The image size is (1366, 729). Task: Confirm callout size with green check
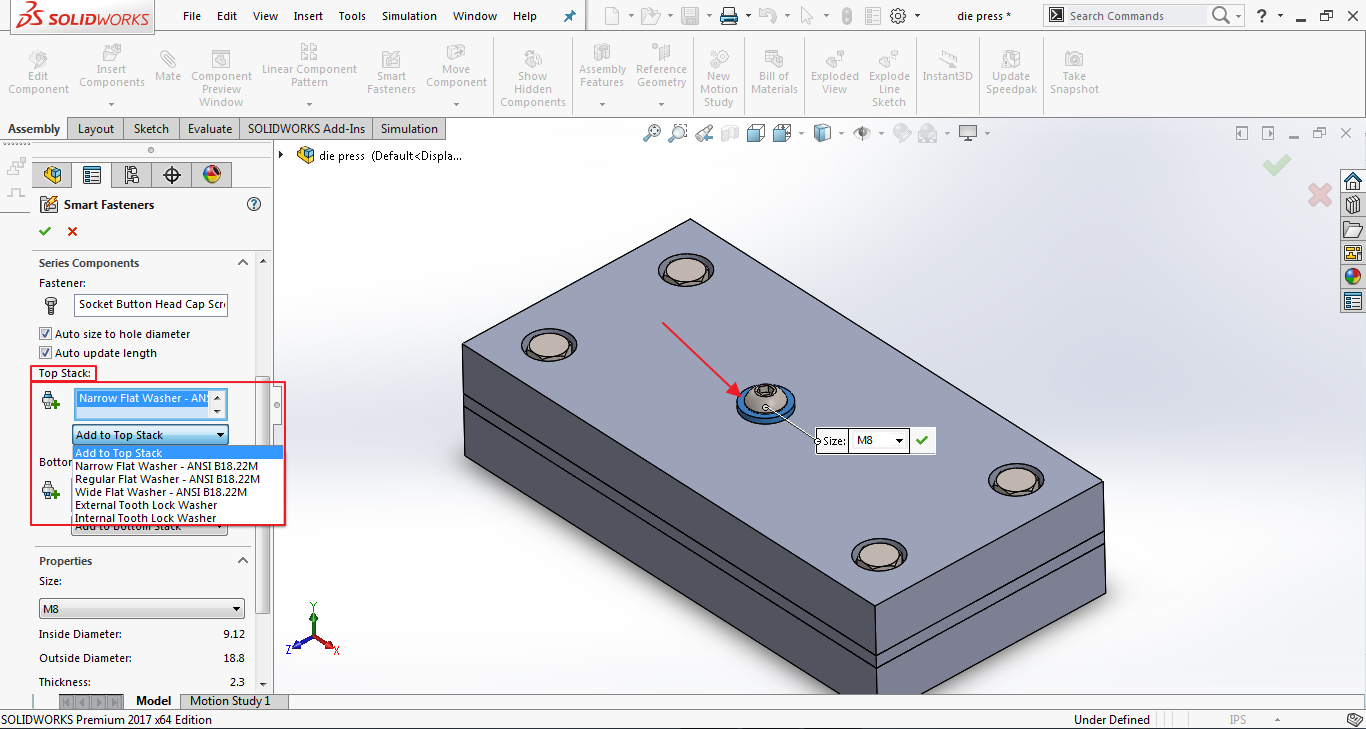(x=922, y=440)
